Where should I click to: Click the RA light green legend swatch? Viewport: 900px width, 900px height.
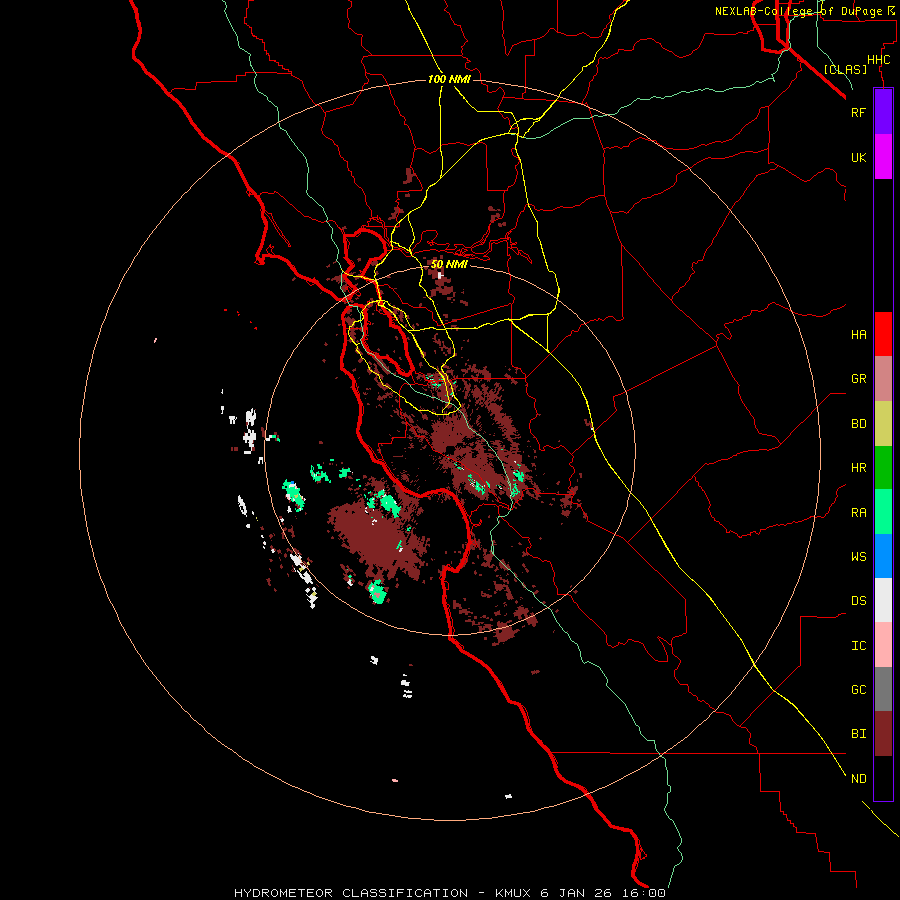[883, 512]
